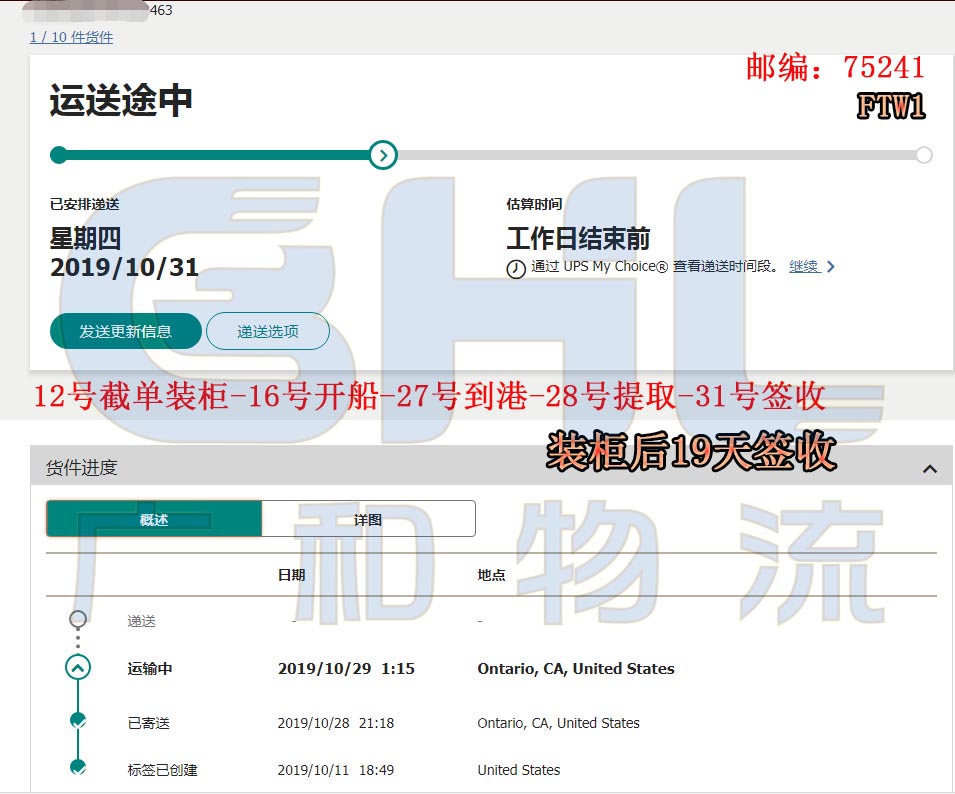Click the 日期 column header

pyautogui.click(x=291, y=575)
